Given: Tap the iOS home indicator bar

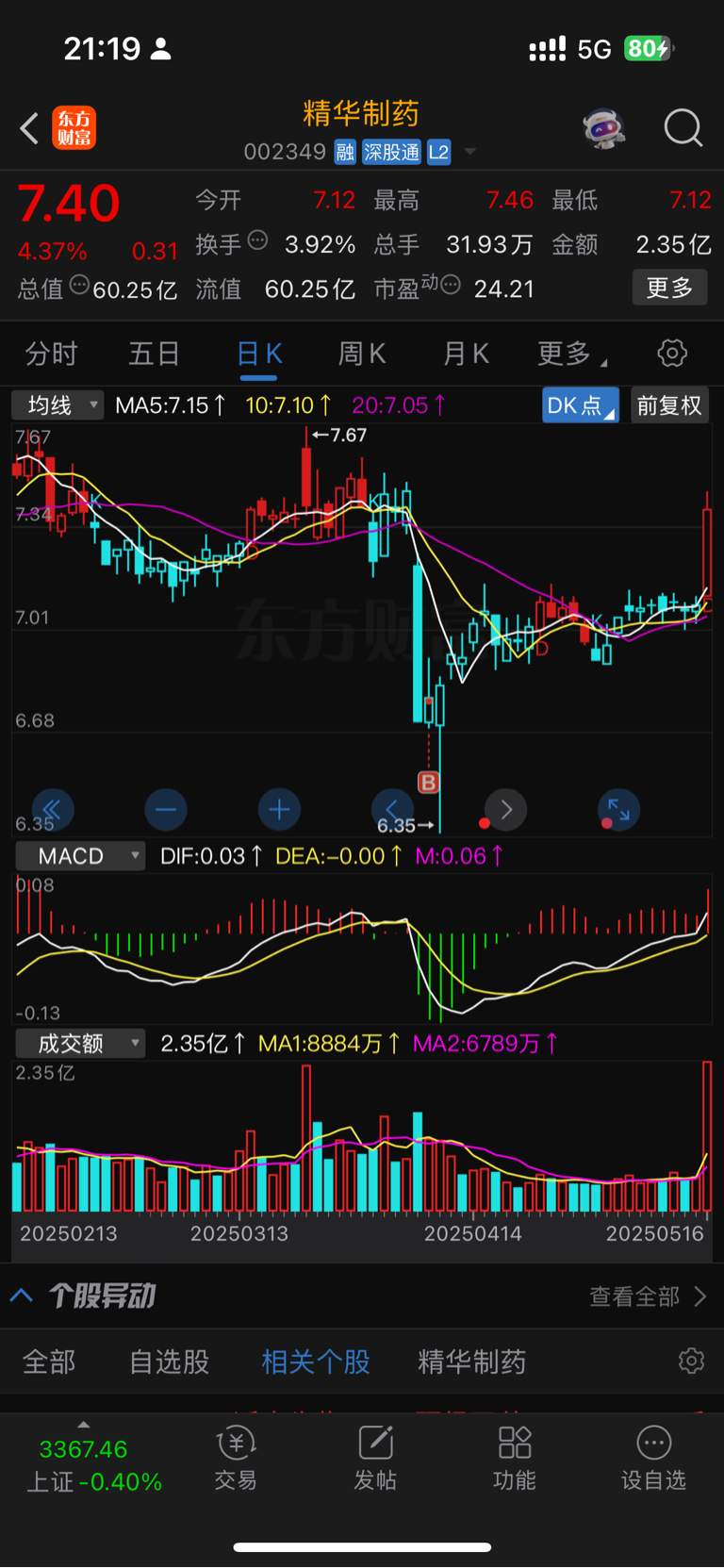Looking at the screenshot, I should pos(362,1547).
